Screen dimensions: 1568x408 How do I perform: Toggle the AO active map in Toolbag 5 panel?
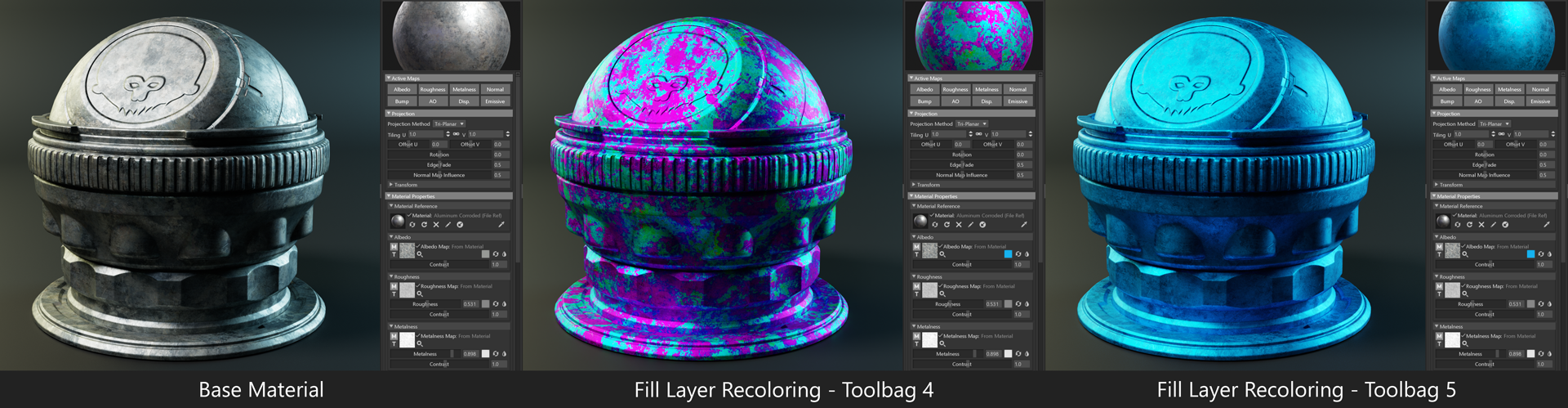tap(1478, 101)
